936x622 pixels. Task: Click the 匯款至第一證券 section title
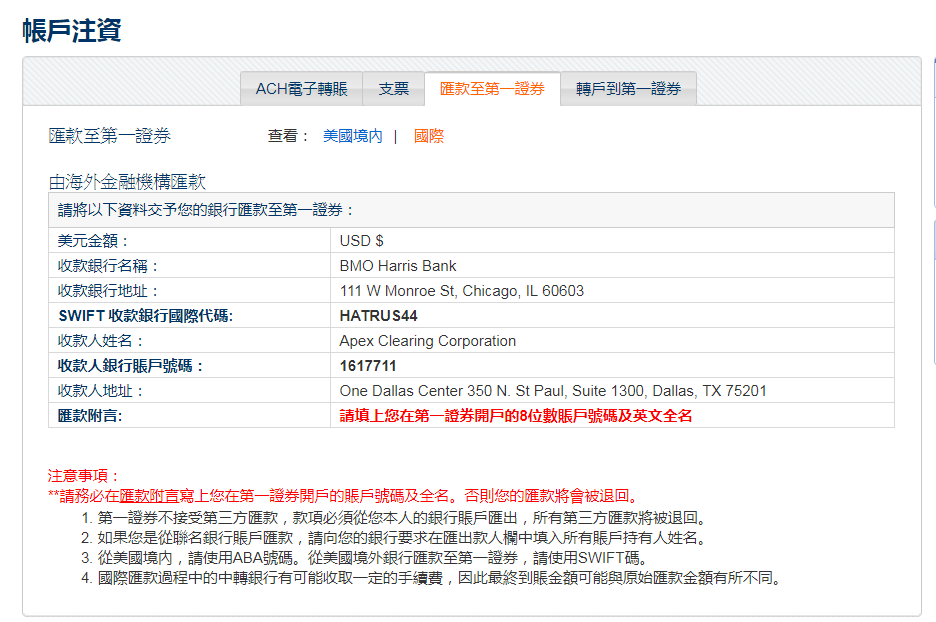click(110, 136)
